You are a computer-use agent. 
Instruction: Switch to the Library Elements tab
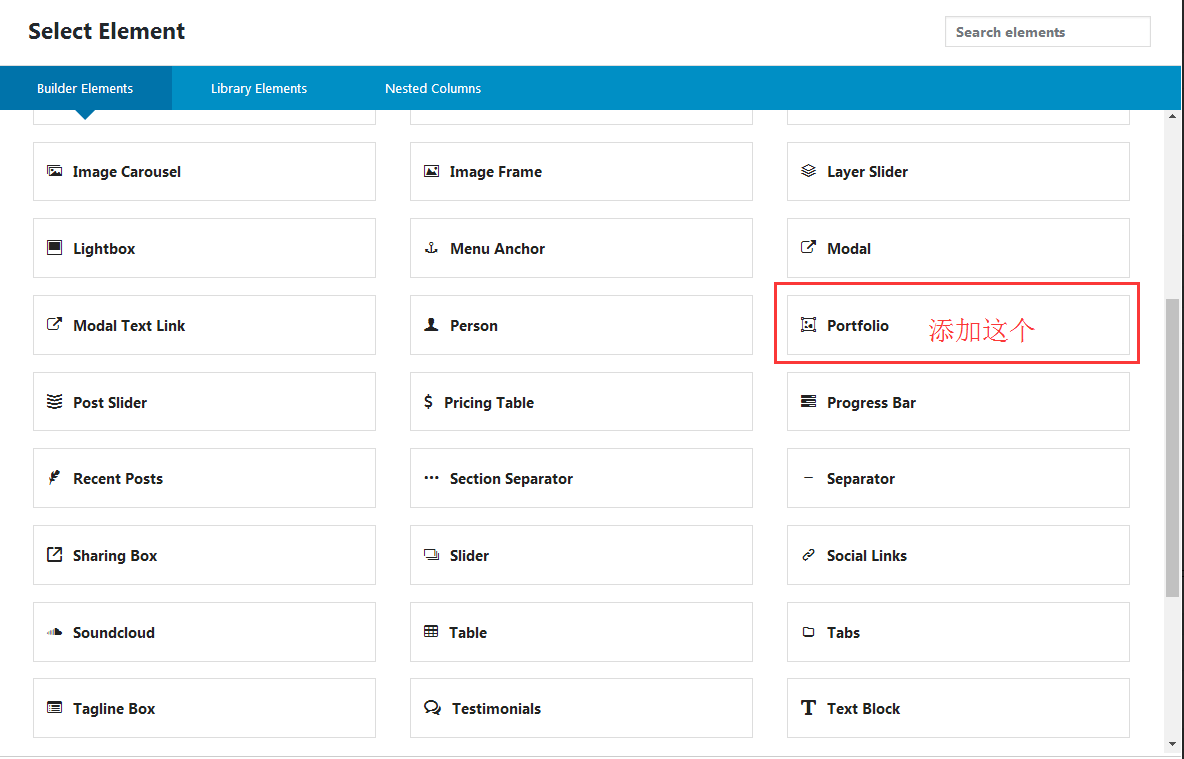click(259, 88)
